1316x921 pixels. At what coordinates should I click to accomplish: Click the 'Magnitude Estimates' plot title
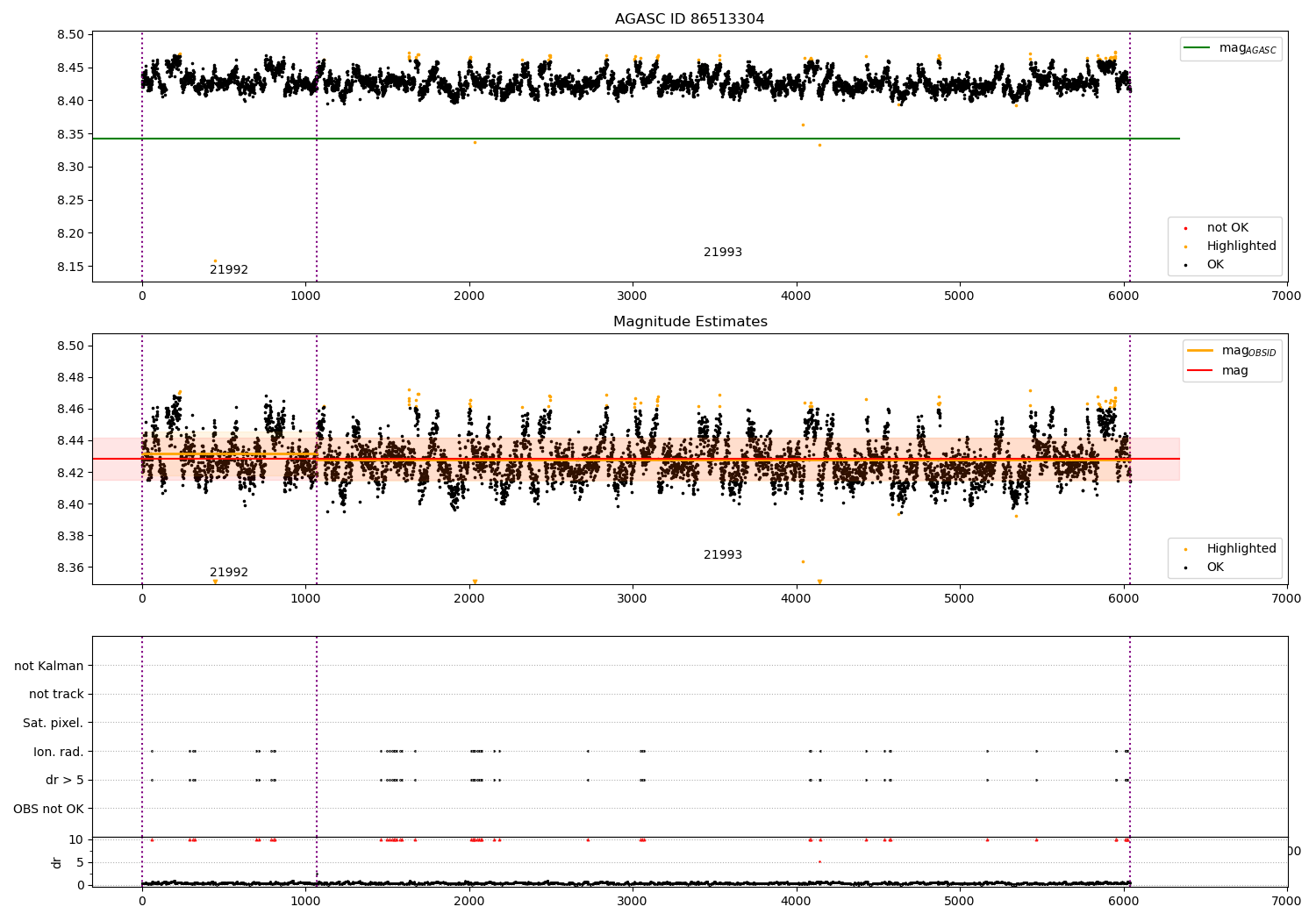point(690,322)
